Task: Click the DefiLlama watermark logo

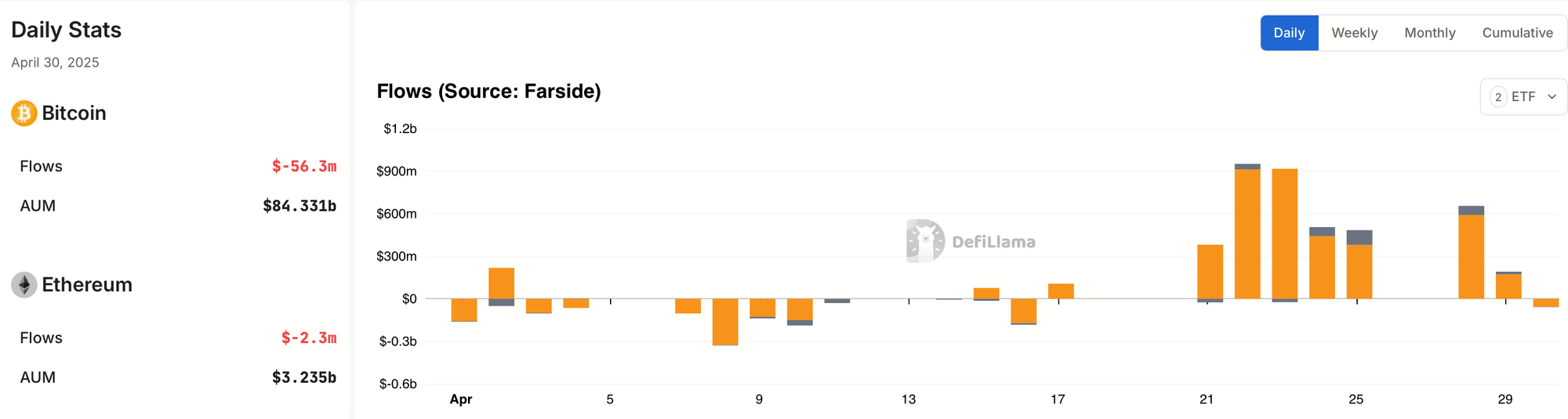Action: 971,241
